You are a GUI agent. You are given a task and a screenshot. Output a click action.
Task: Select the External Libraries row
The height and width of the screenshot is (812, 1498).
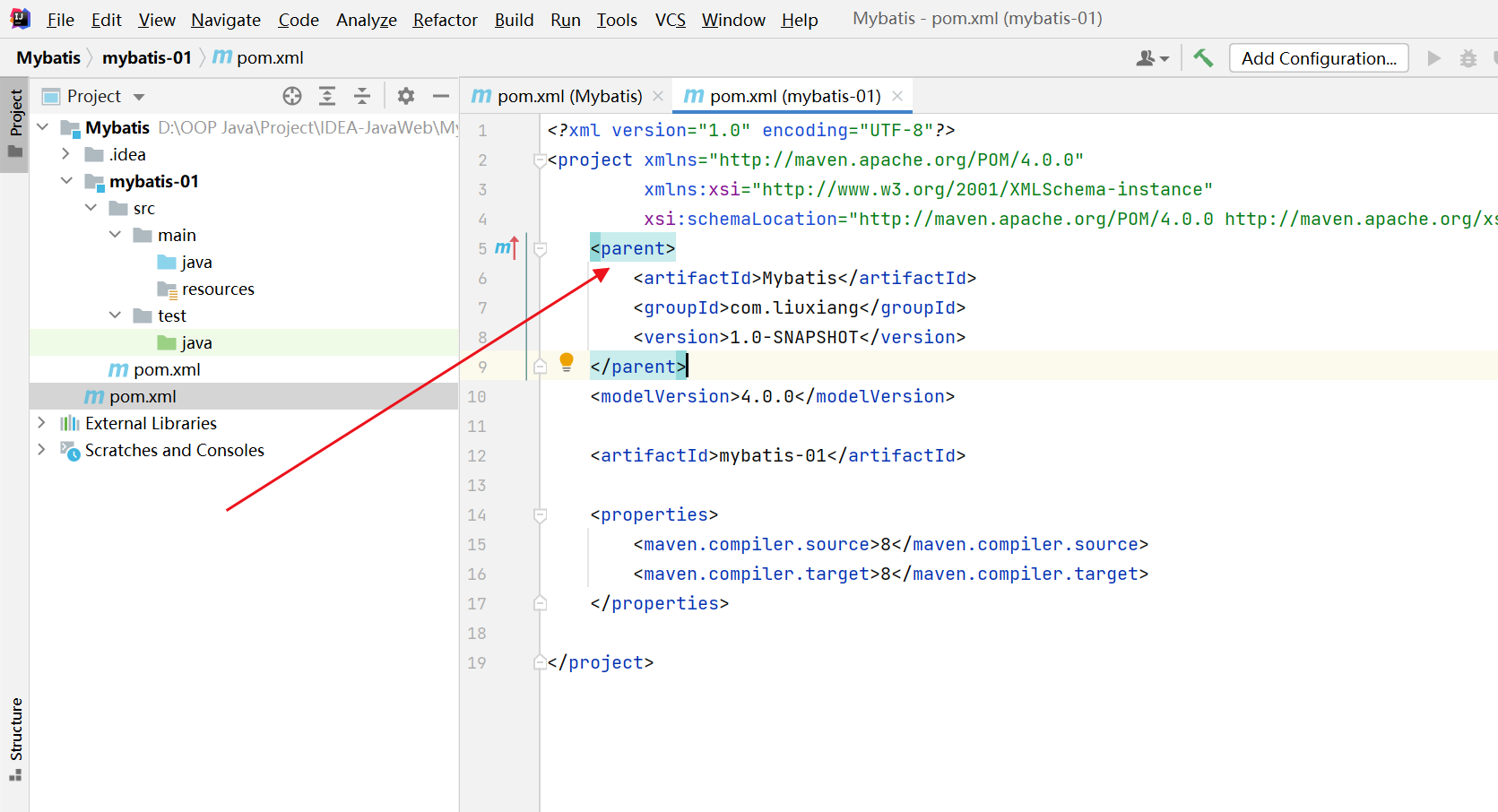click(244, 423)
